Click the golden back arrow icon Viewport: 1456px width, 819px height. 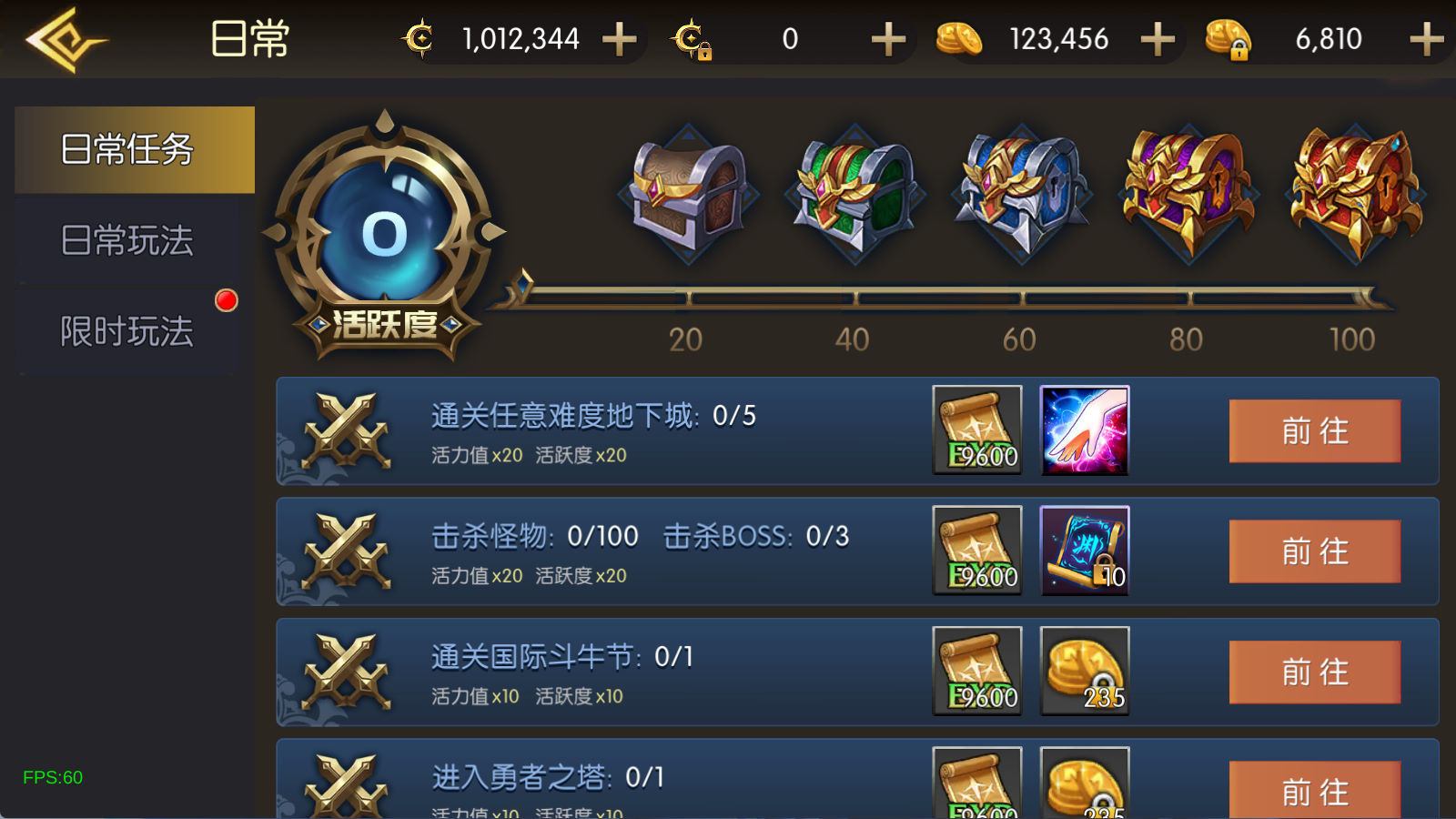click(x=66, y=40)
